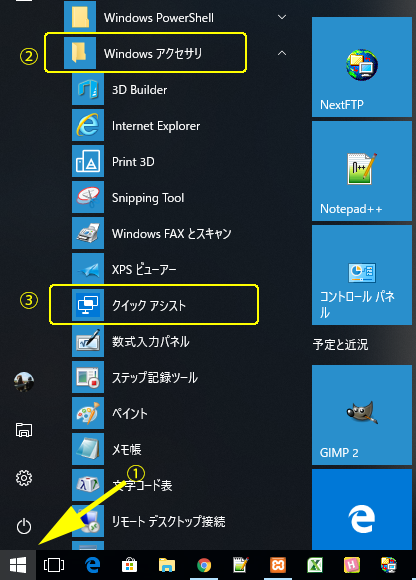This screenshot has width=416, height=580.
Task: Open Google Chrome from the taskbar
Action: tap(204, 565)
